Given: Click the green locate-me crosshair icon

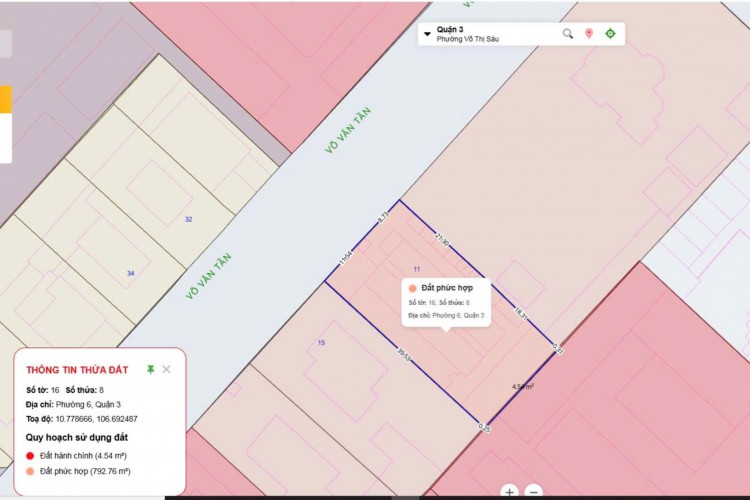Looking at the screenshot, I should click(610, 34).
